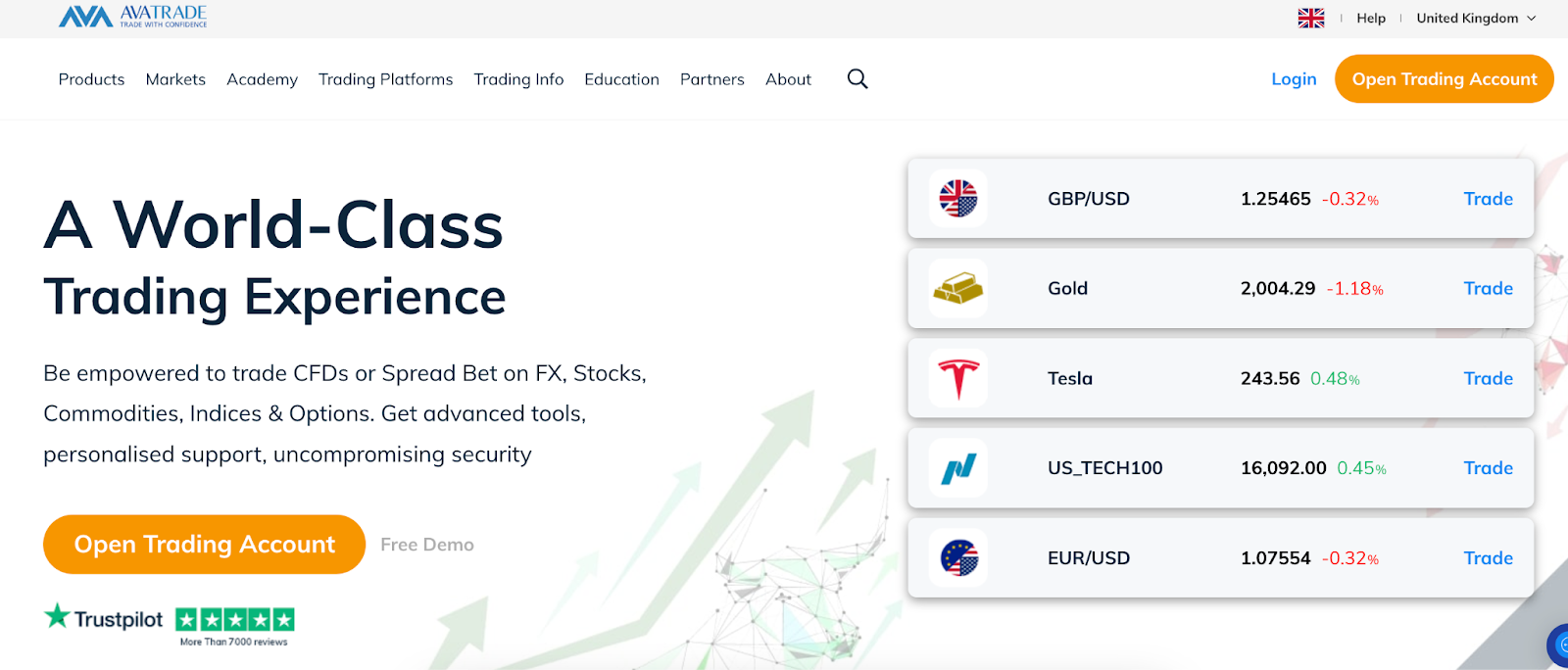
Task: Click the AvaTrade logo
Action: (x=132, y=17)
